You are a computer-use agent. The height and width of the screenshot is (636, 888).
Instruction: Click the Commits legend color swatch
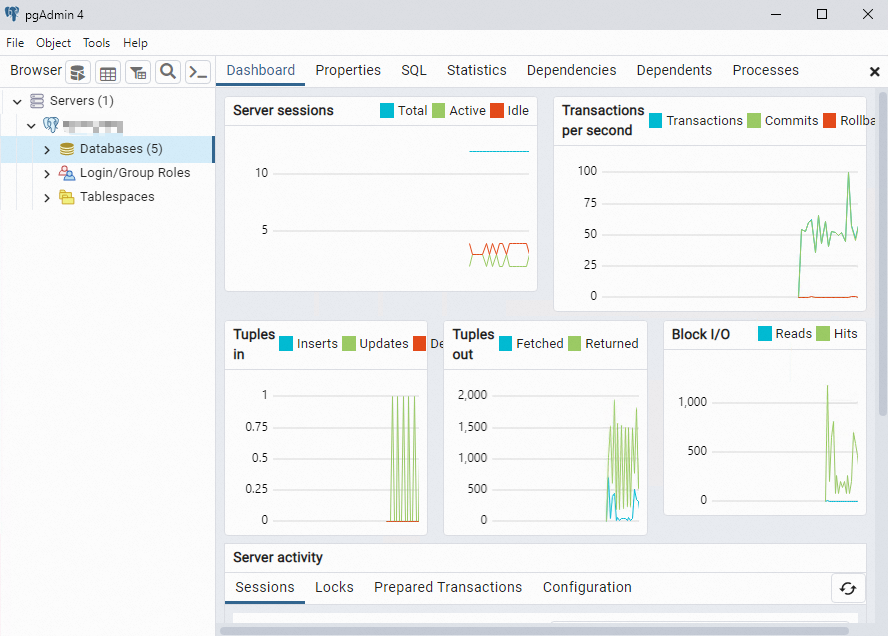click(754, 121)
